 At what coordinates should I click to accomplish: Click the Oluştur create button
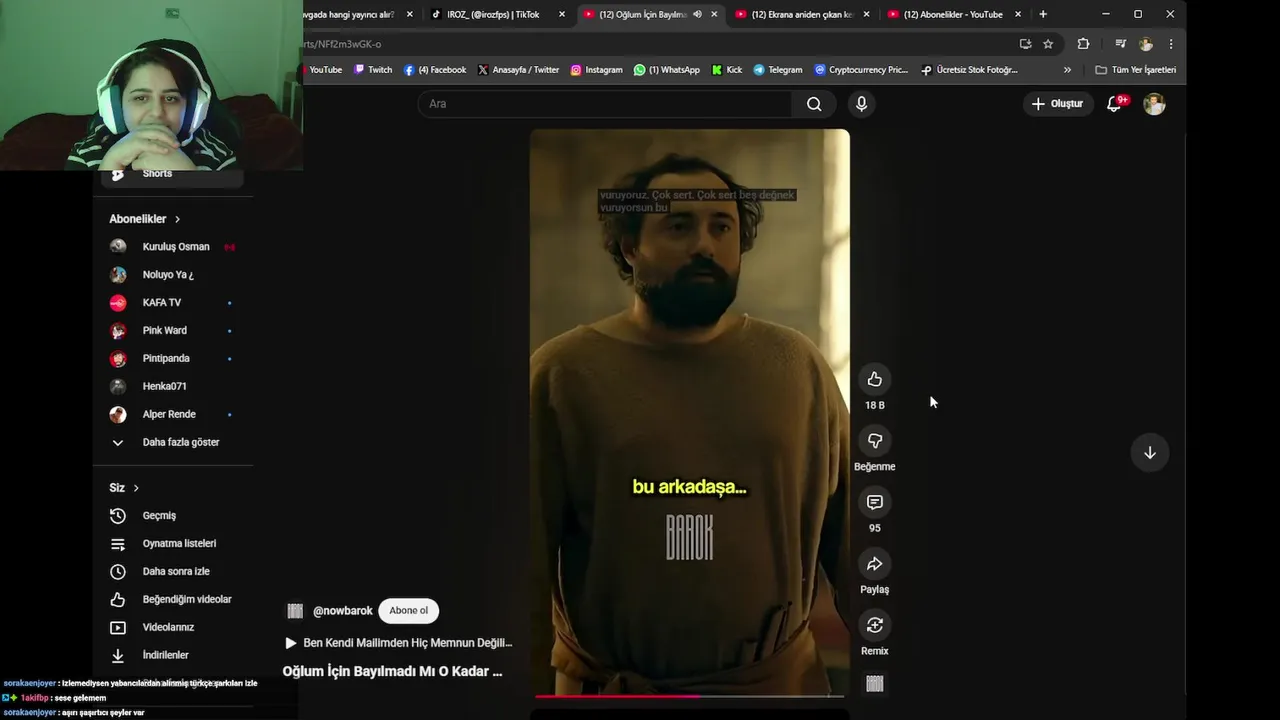pos(1058,104)
